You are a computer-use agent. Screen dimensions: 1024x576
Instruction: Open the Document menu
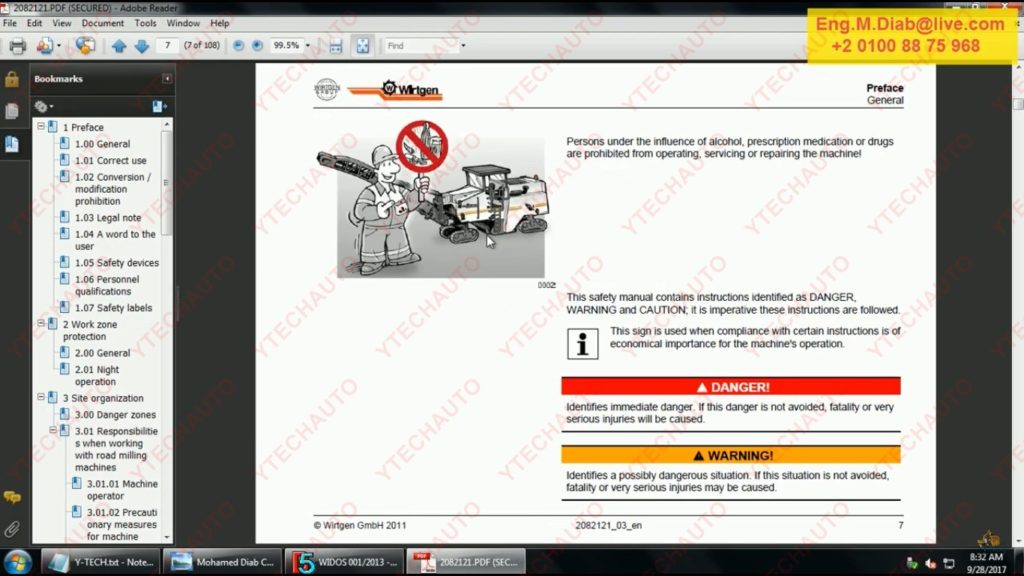pos(102,23)
